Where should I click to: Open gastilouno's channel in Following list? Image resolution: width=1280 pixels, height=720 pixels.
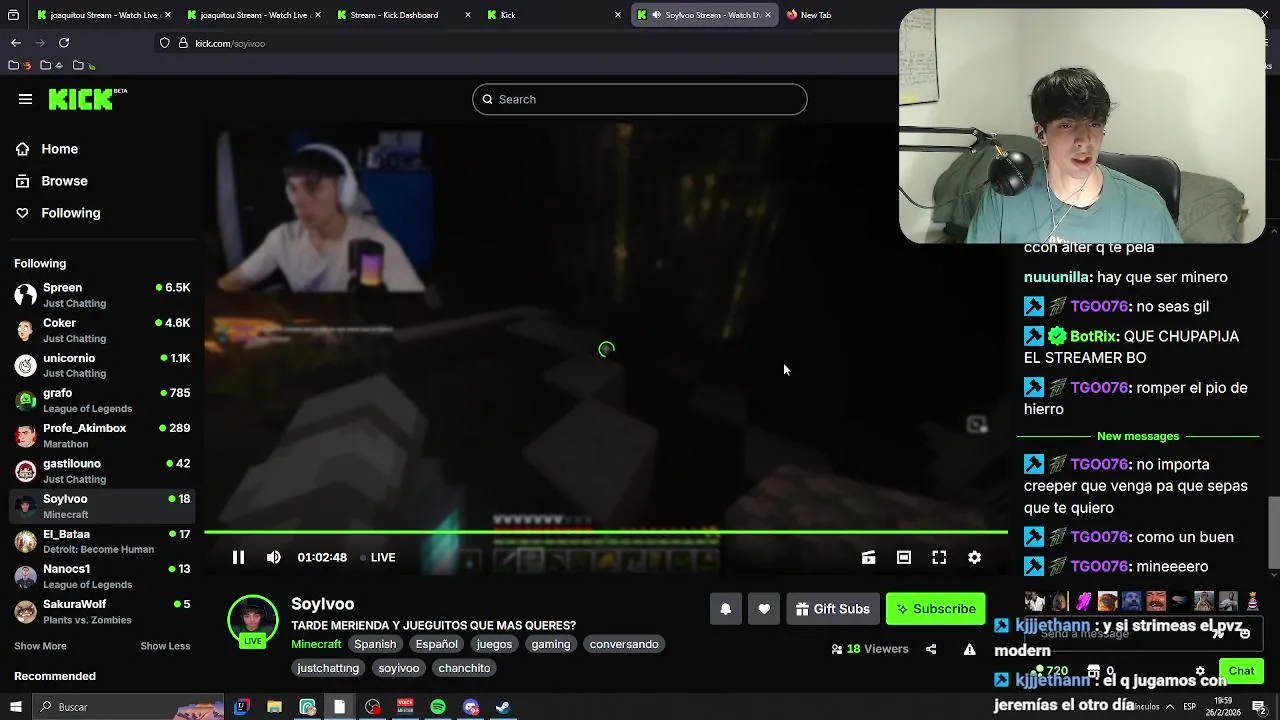pyautogui.click(x=102, y=471)
